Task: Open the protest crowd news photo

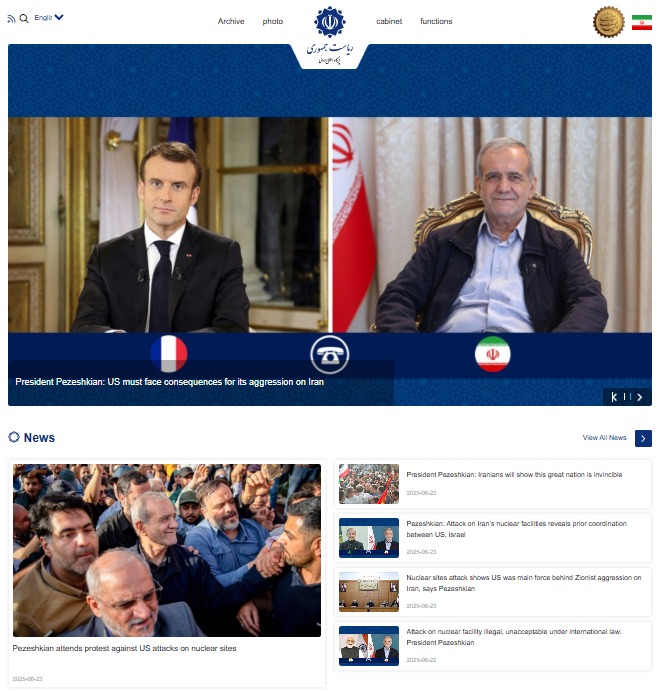Action: (167, 550)
